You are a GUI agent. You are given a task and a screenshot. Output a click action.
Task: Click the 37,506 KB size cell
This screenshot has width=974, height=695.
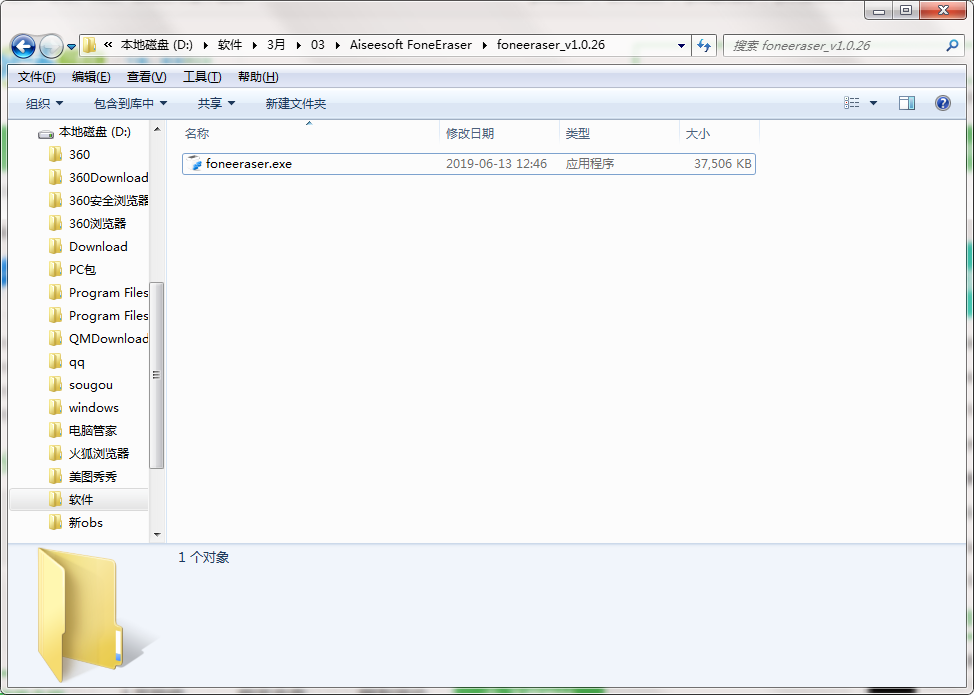point(722,164)
